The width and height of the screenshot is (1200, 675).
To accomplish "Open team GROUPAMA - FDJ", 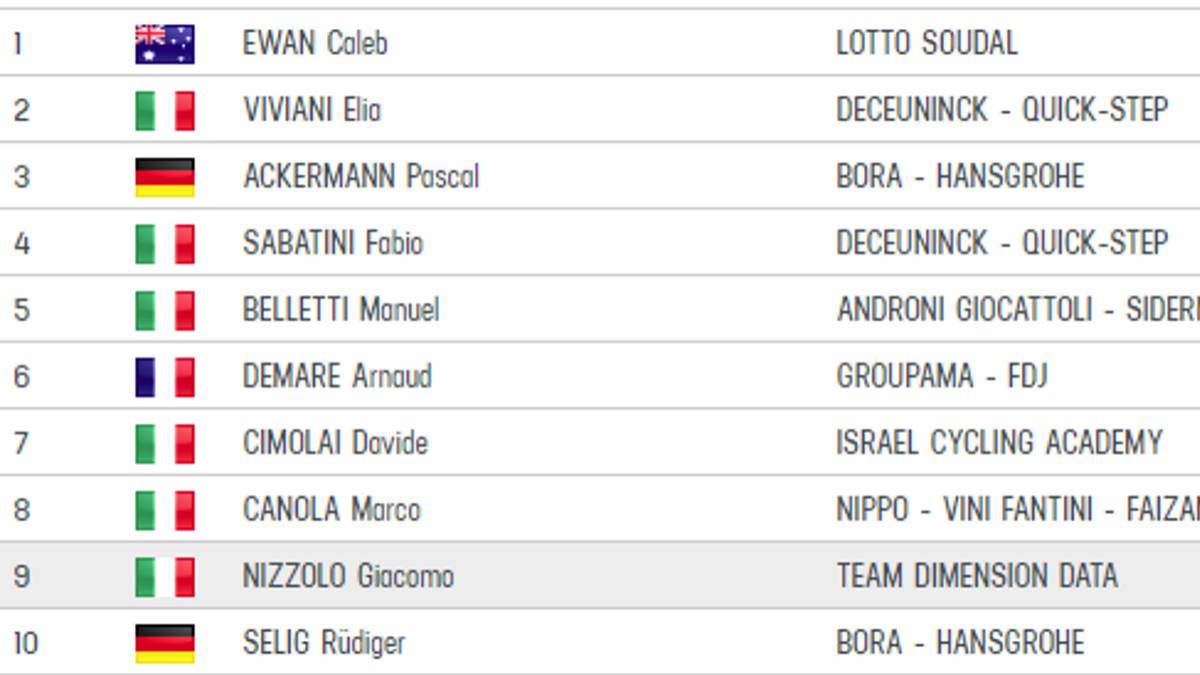I will pos(942,377).
